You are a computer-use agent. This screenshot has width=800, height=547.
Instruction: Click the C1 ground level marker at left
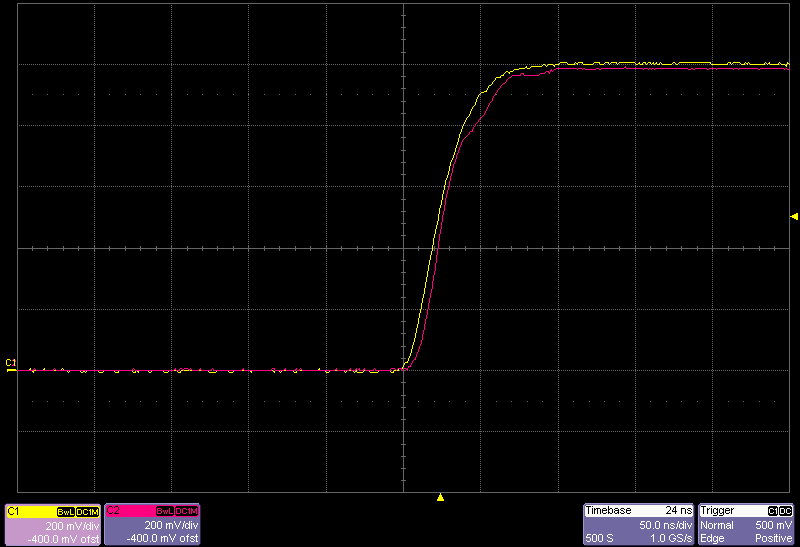[x=11, y=365]
